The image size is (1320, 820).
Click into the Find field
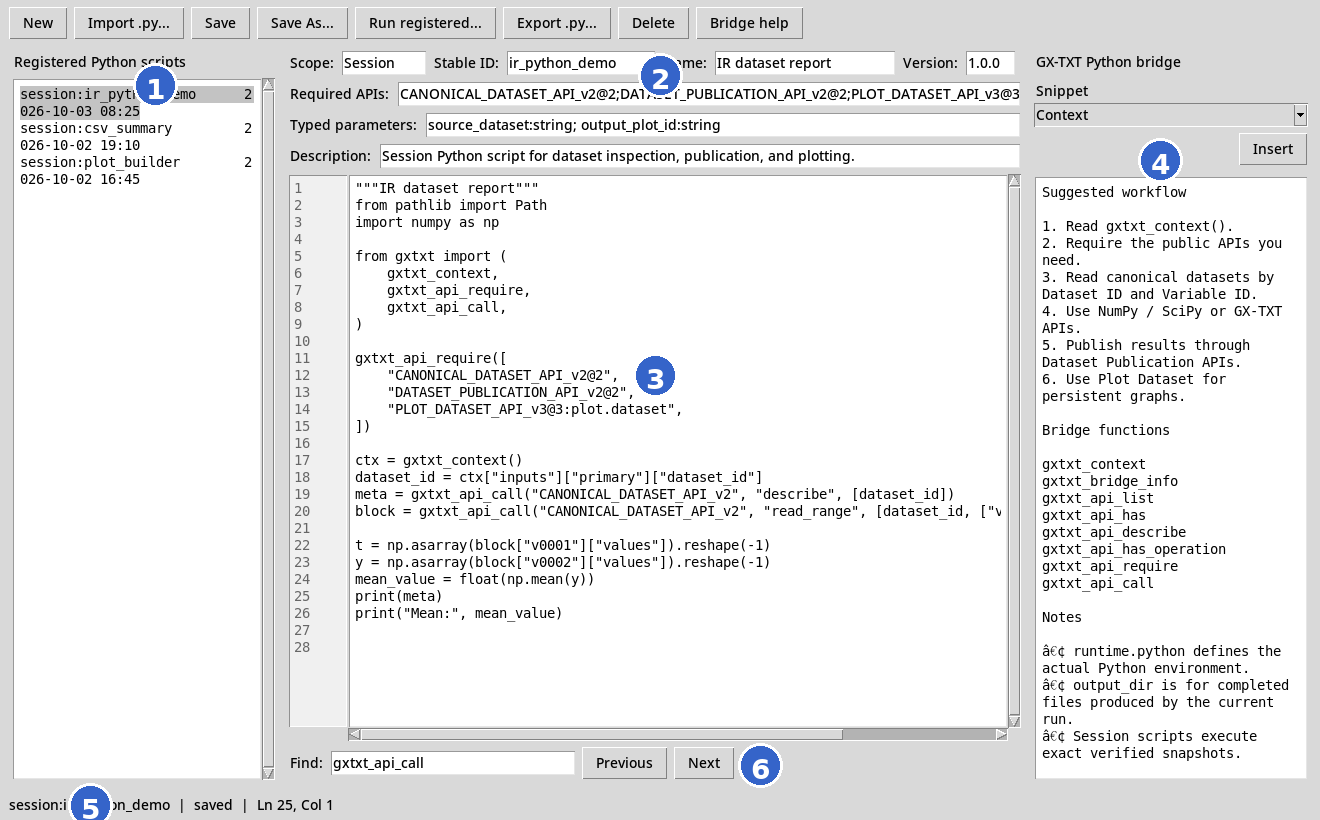453,763
